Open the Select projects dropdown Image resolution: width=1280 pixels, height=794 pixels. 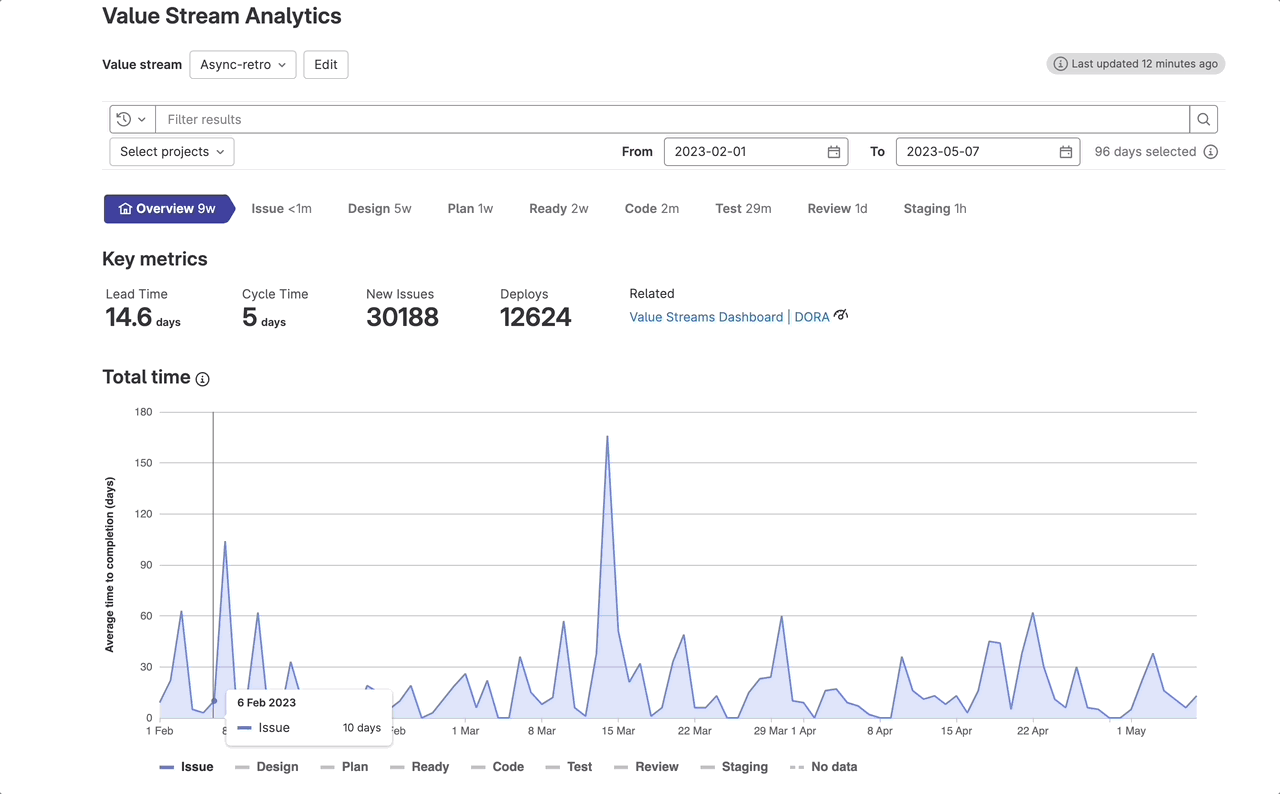(171, 152)
